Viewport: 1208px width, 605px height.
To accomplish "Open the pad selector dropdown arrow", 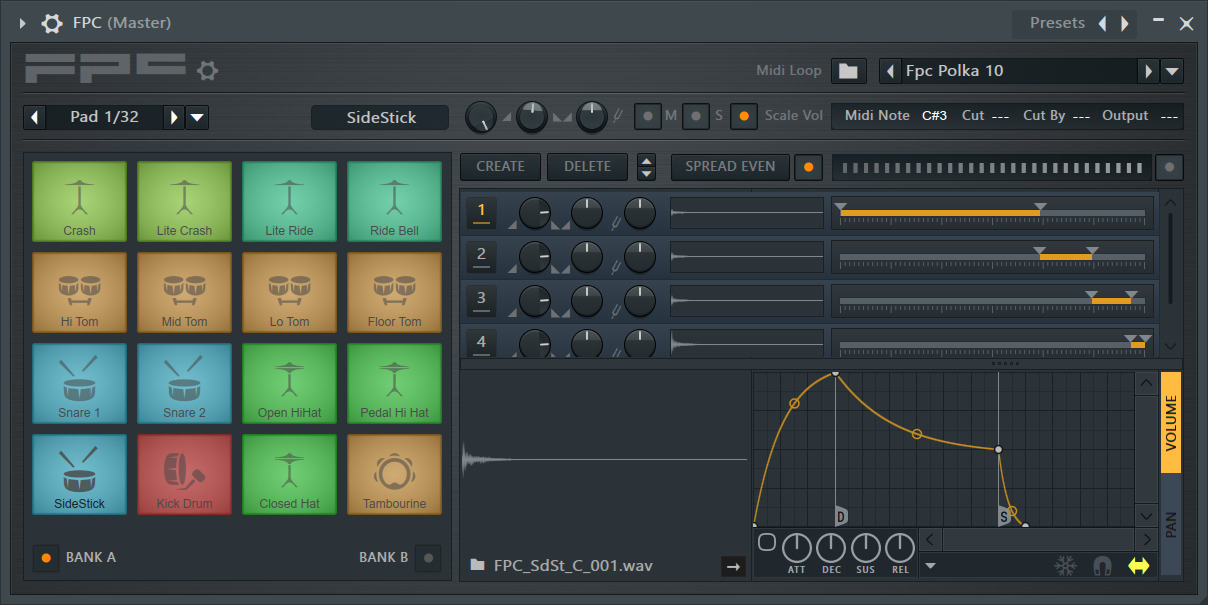I will (x=198, y=118).
